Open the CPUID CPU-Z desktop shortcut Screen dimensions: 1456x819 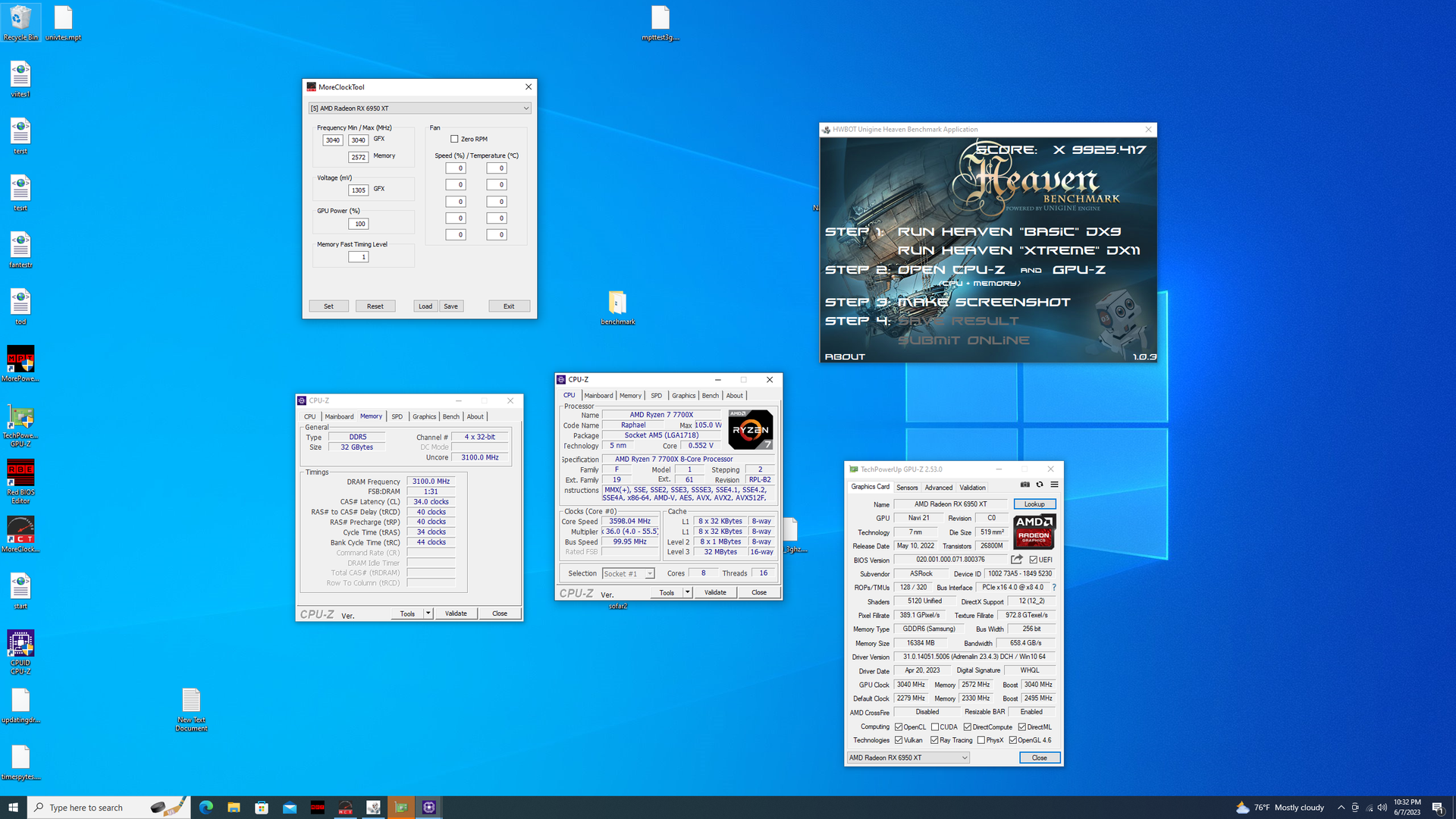pyautogui.click(x=20, y=652)
